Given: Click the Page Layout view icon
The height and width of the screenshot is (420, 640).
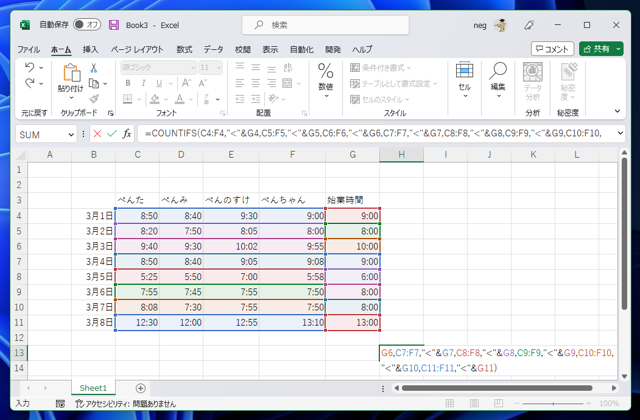Looking at the screenshot, I should 474,403.
